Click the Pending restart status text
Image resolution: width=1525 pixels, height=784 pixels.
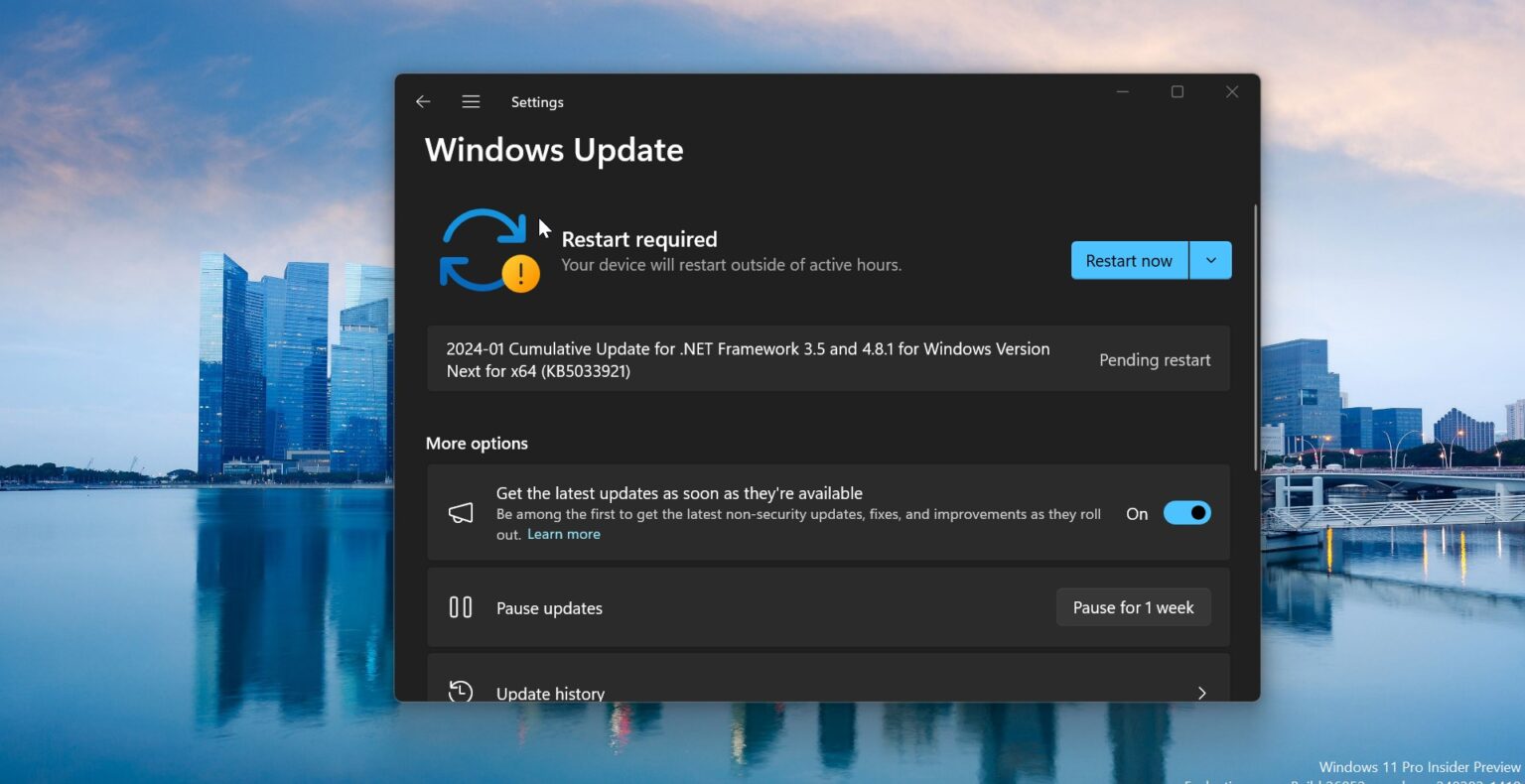1155,360
